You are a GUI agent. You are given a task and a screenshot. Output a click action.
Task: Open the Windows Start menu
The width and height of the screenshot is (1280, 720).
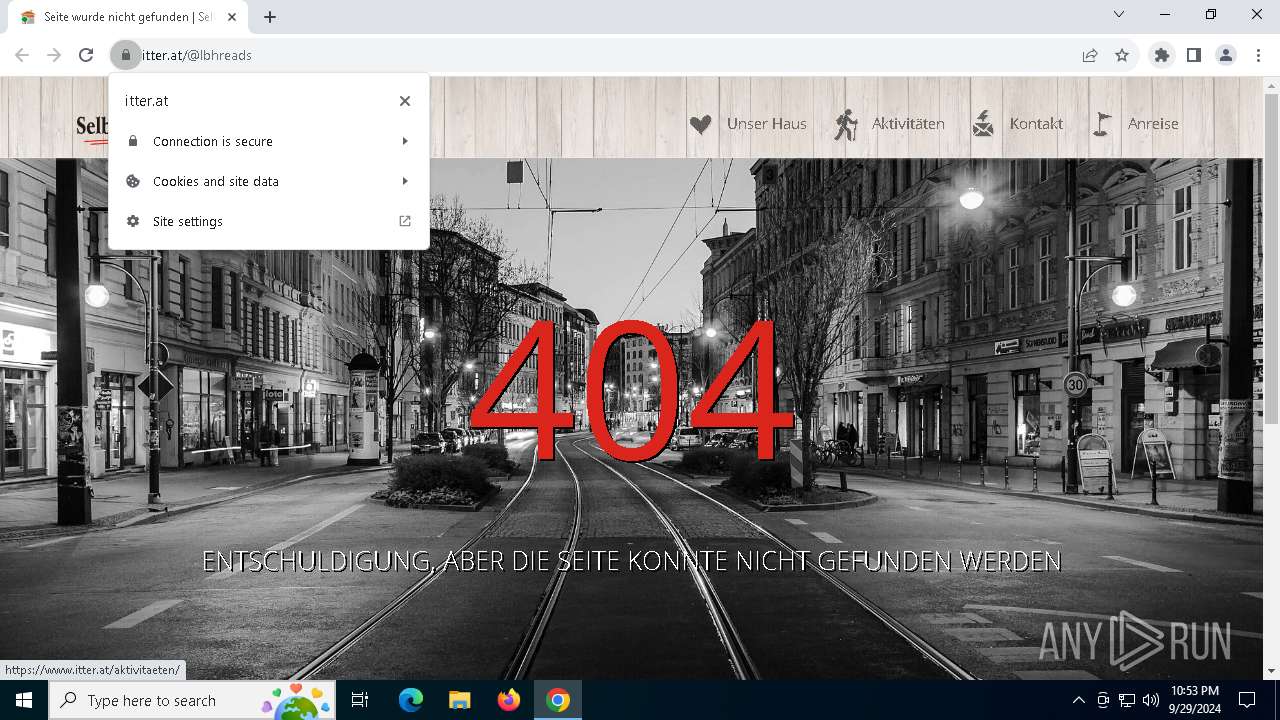tap(24, 700)
